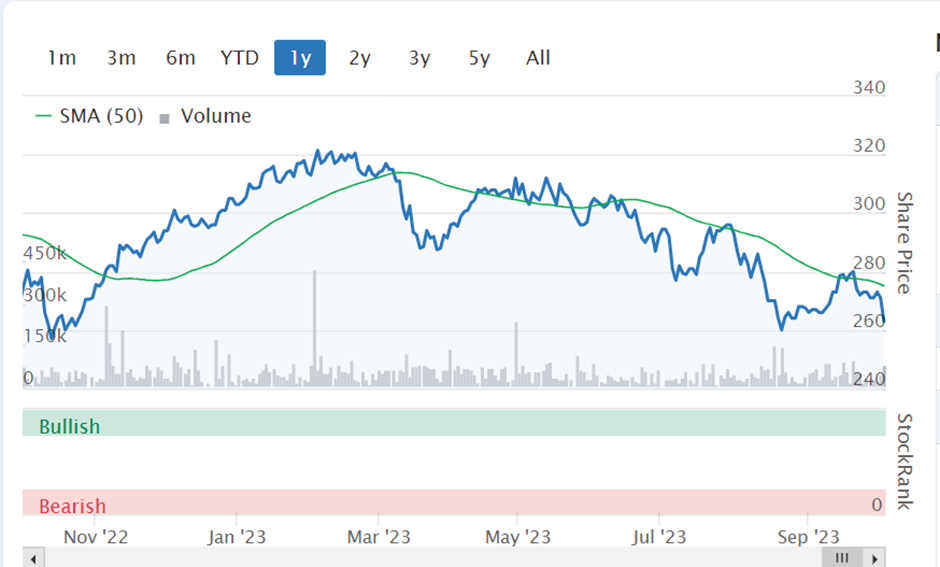Image resolution: width=940 pixels, height=567 pixels.
Task: Click the StockRank 0 value label
Action: click(877, 505)
